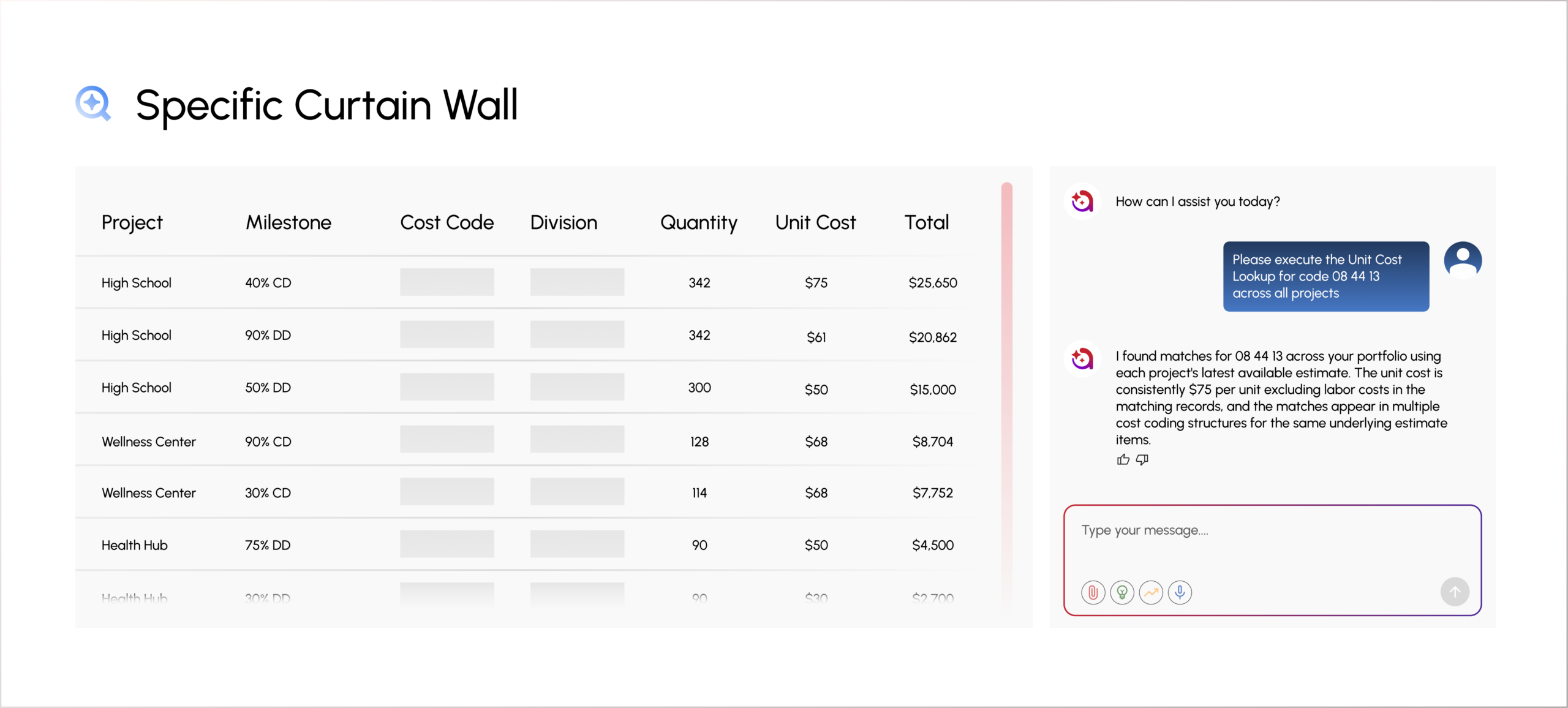Click the green lightbulb suggestions icon
Viewport: 1568px width, 708px height.
(x=1122, y=592)
